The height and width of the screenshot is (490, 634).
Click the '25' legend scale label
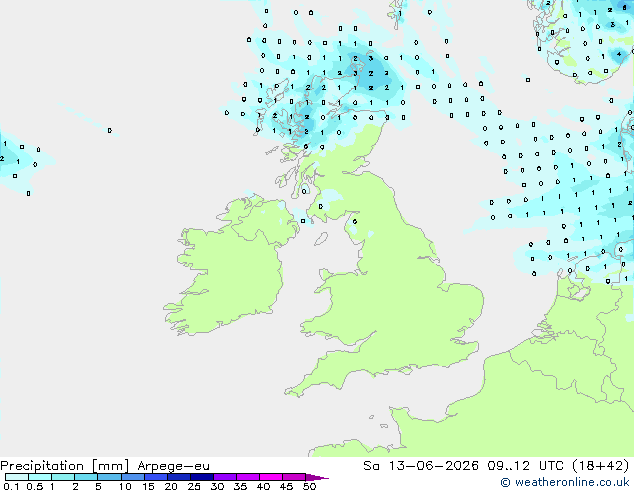click(x=194, y=486)
